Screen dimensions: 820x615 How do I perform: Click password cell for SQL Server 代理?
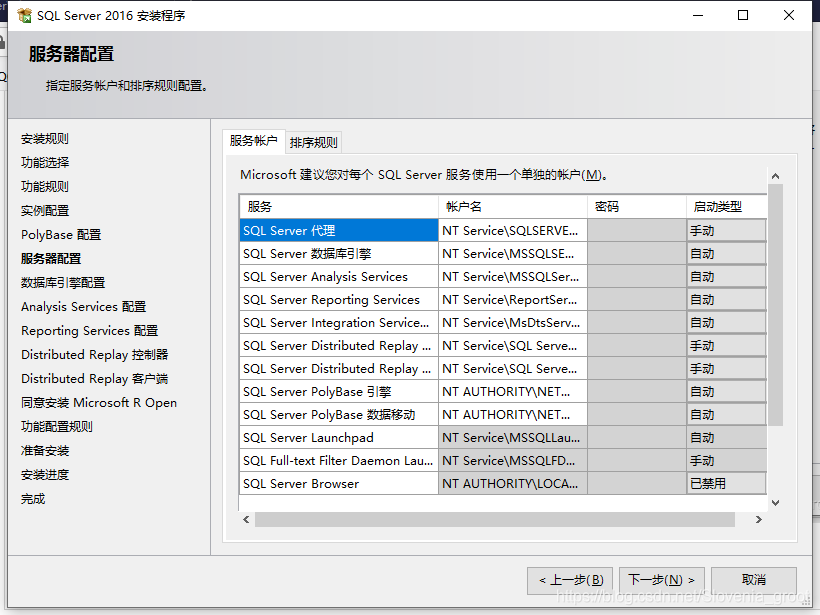point(637,231)
